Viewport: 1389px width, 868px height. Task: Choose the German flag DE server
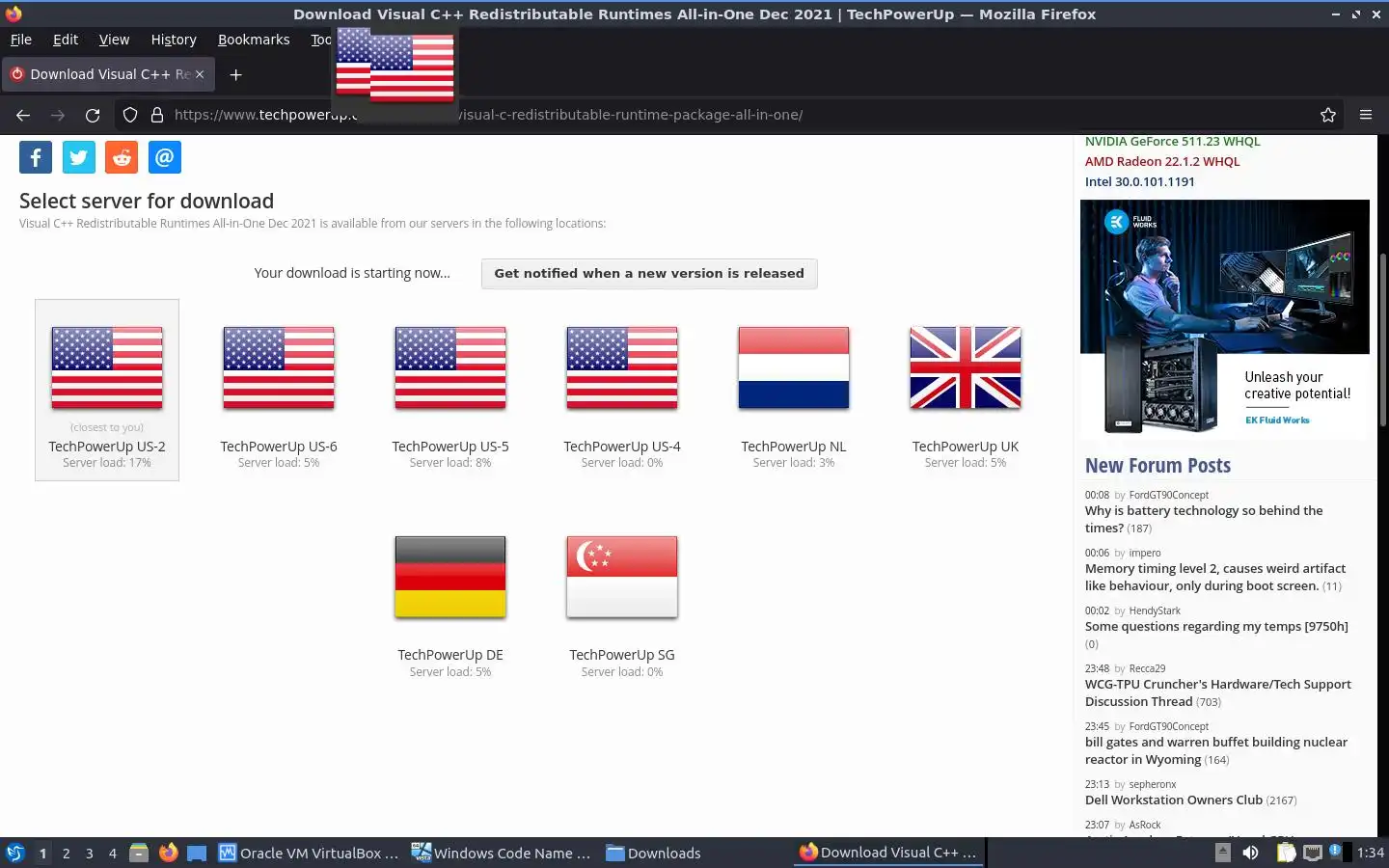450,577
